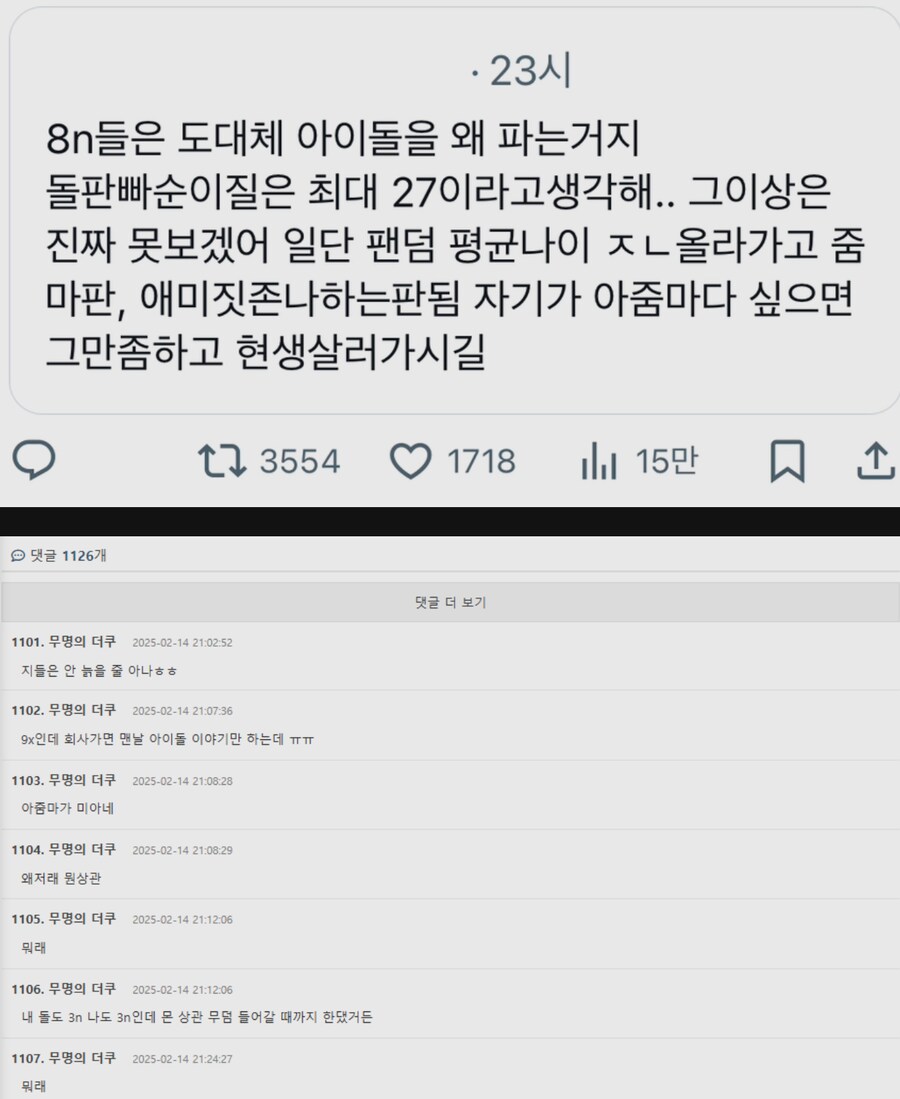Click the retweet arrows icon
Image resolution: width=900 pixels, height=1099 pixels.
[222, 460]
